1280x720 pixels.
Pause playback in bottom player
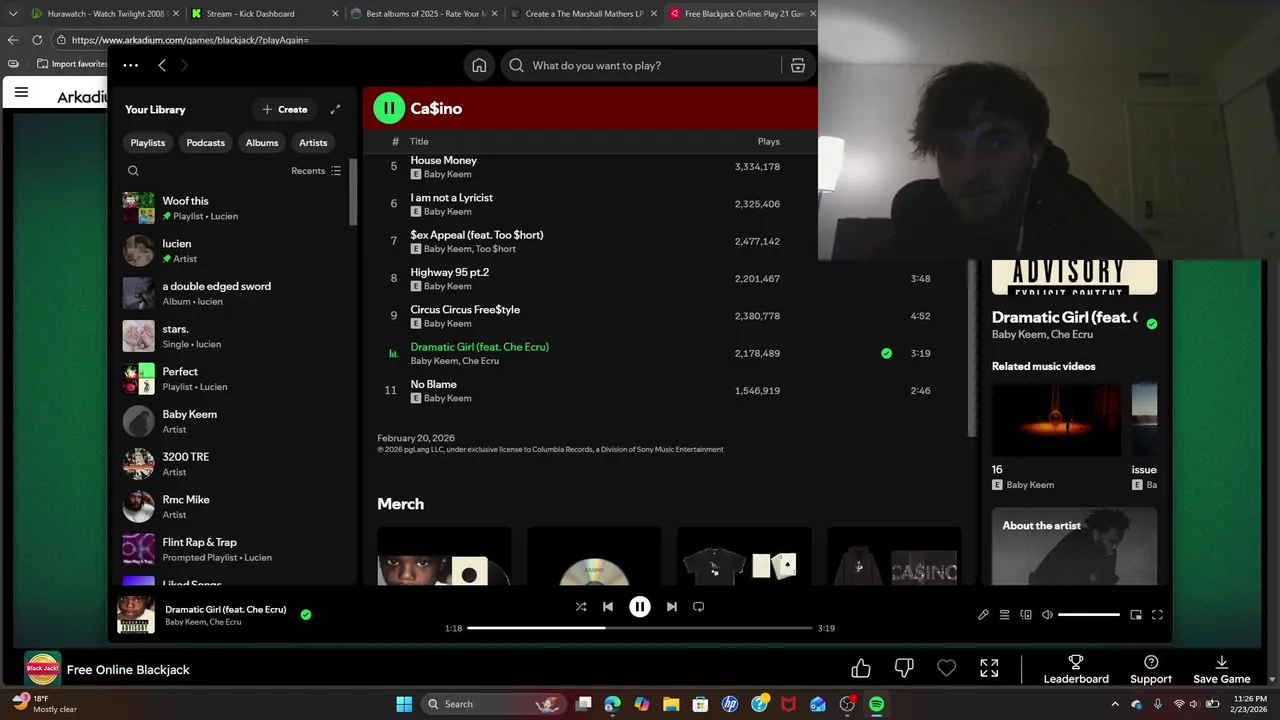pyautogui.click(x=640, y=606)
